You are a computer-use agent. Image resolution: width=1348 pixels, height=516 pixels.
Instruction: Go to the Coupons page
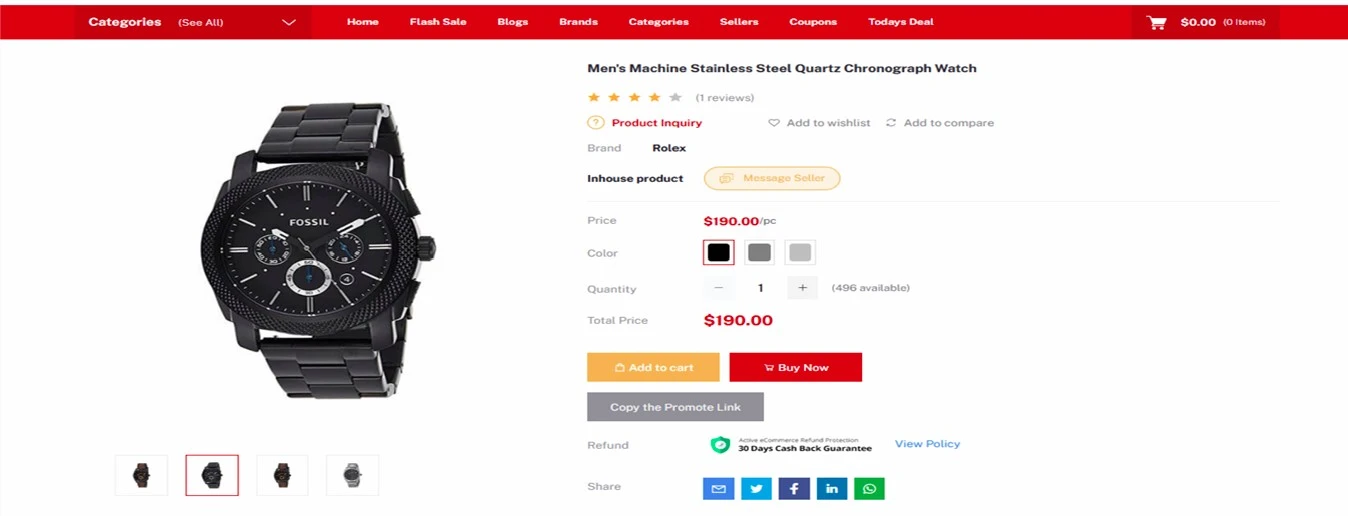(x=812, y=22)
